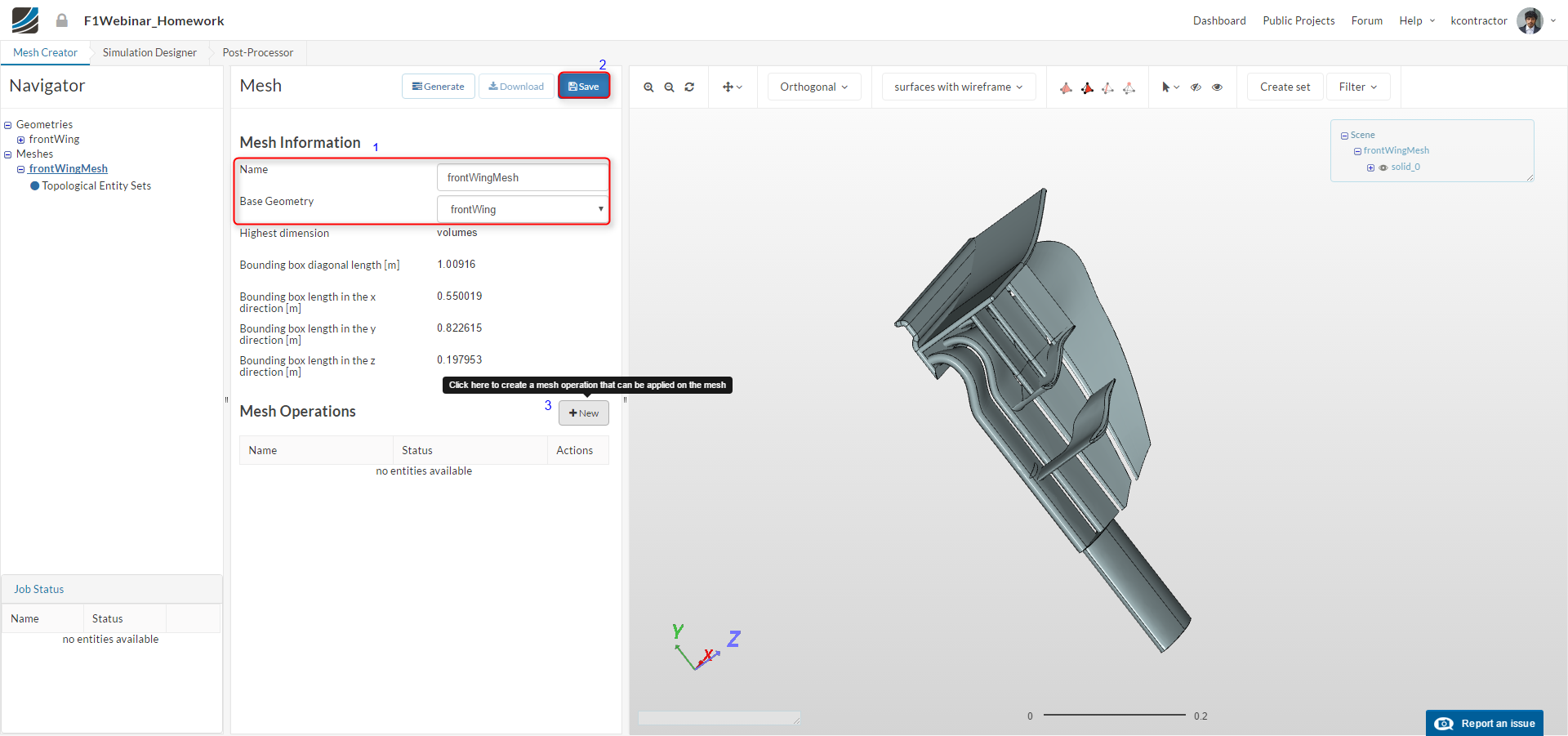Click New to add a mesh operation
Screen dimensions: 1568x736
click(x=584, y=413)
